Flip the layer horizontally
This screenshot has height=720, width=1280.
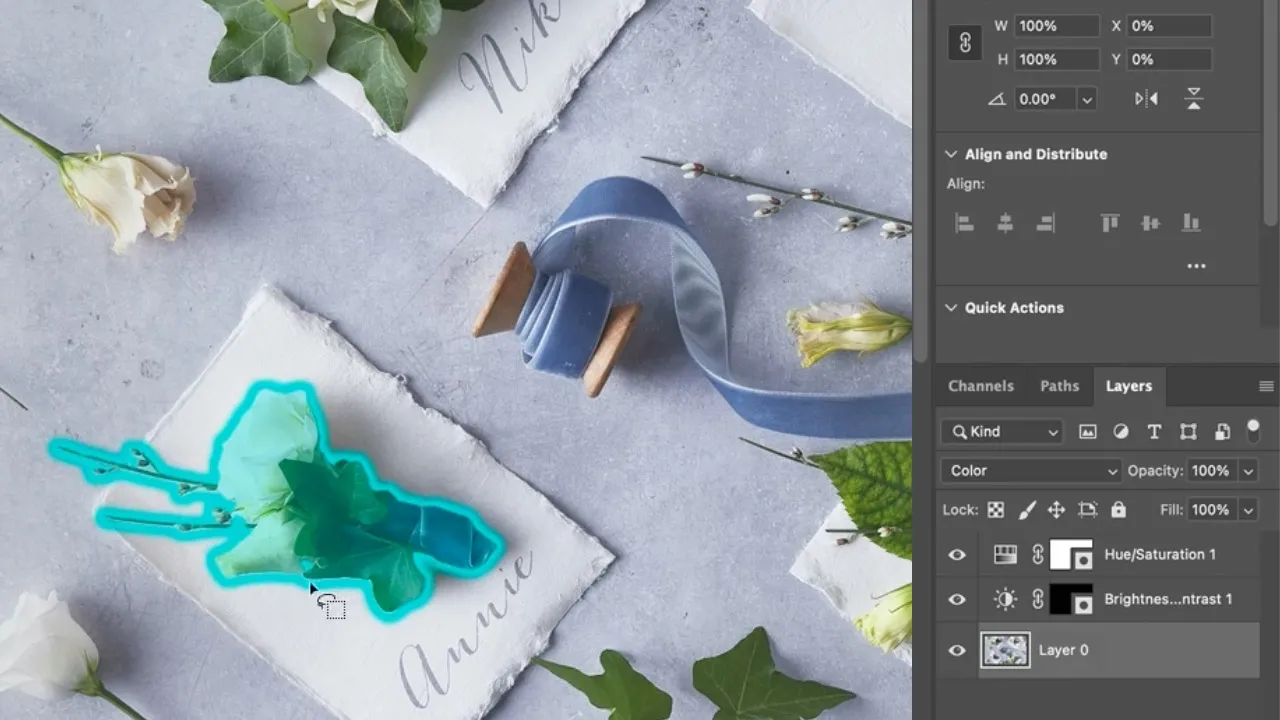click(1146, 99)
